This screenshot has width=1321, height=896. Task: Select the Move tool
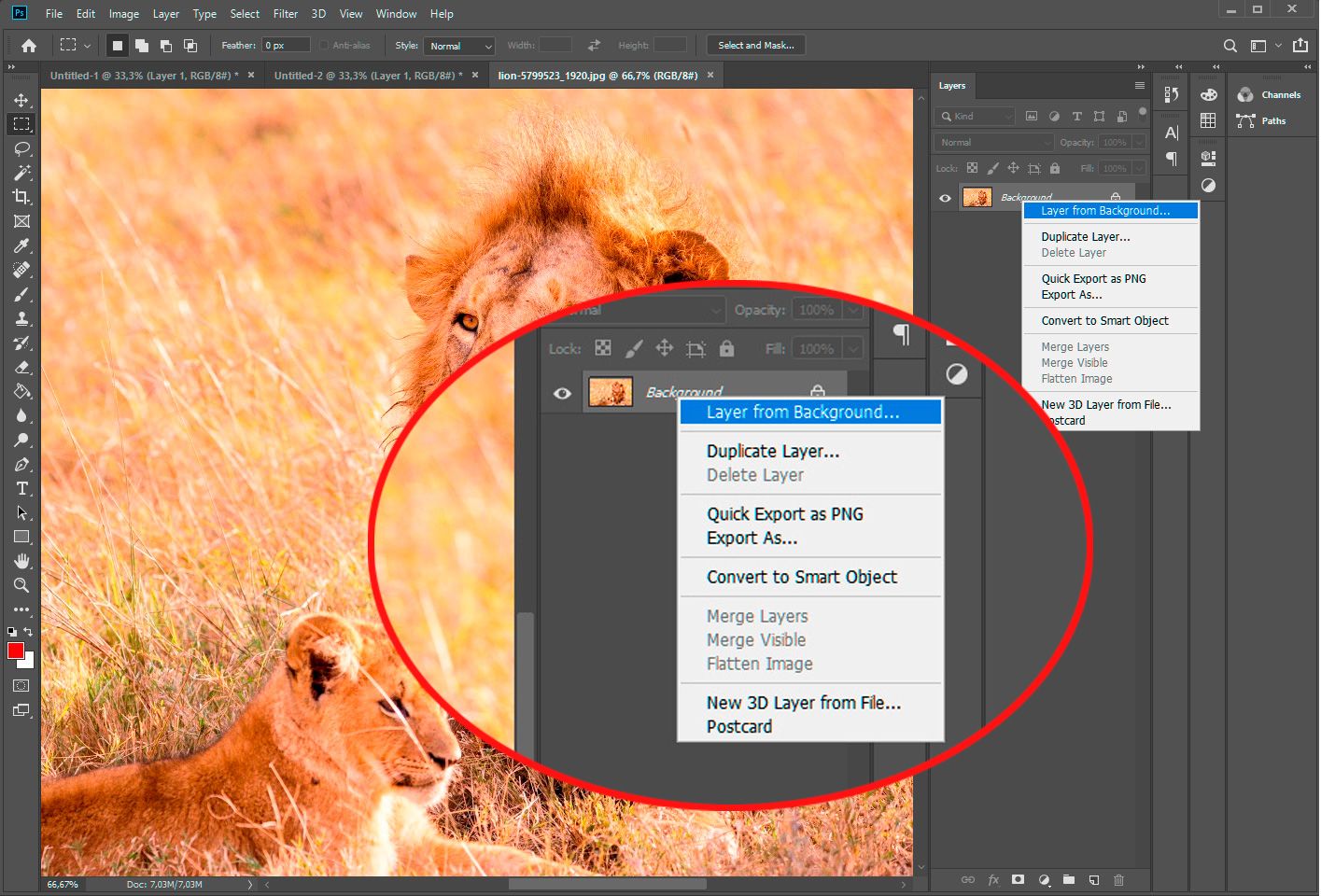tap(21, 100)
